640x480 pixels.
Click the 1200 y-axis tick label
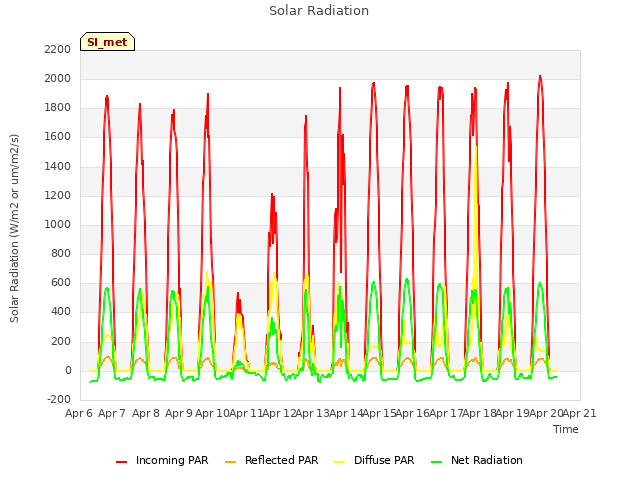[58, 195]
